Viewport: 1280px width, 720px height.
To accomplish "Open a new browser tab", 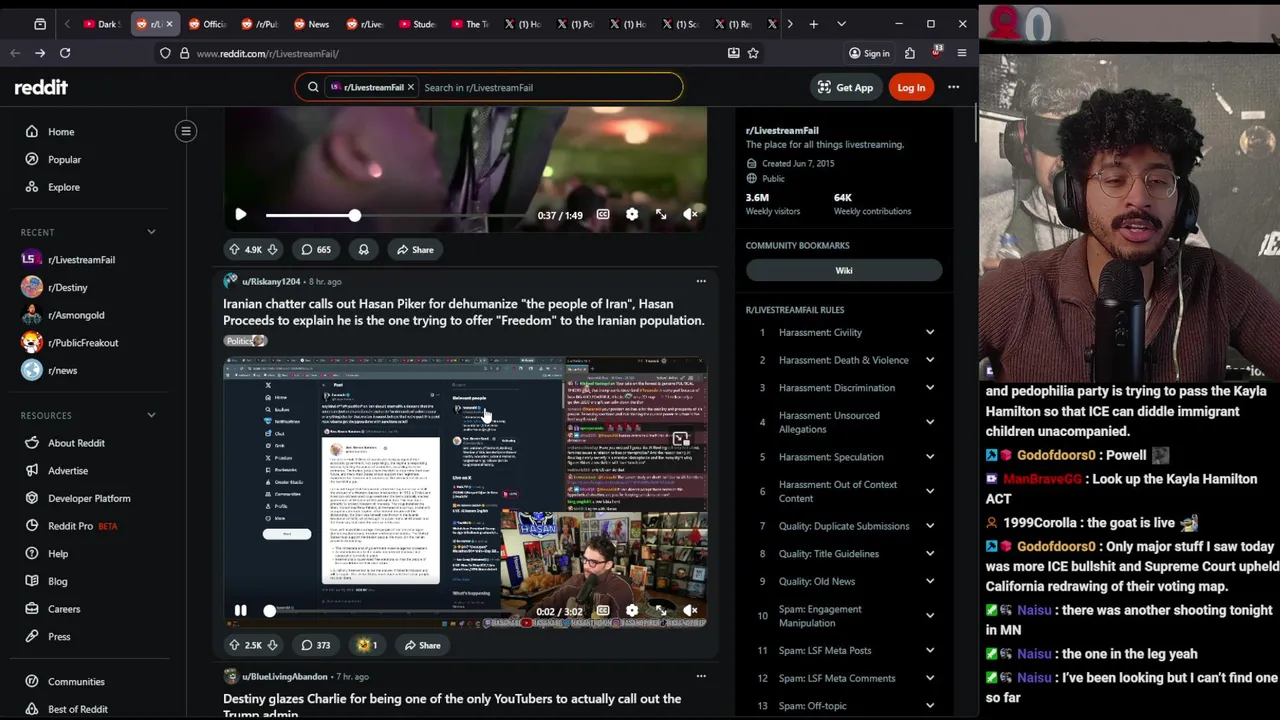I will coord(813,24).
